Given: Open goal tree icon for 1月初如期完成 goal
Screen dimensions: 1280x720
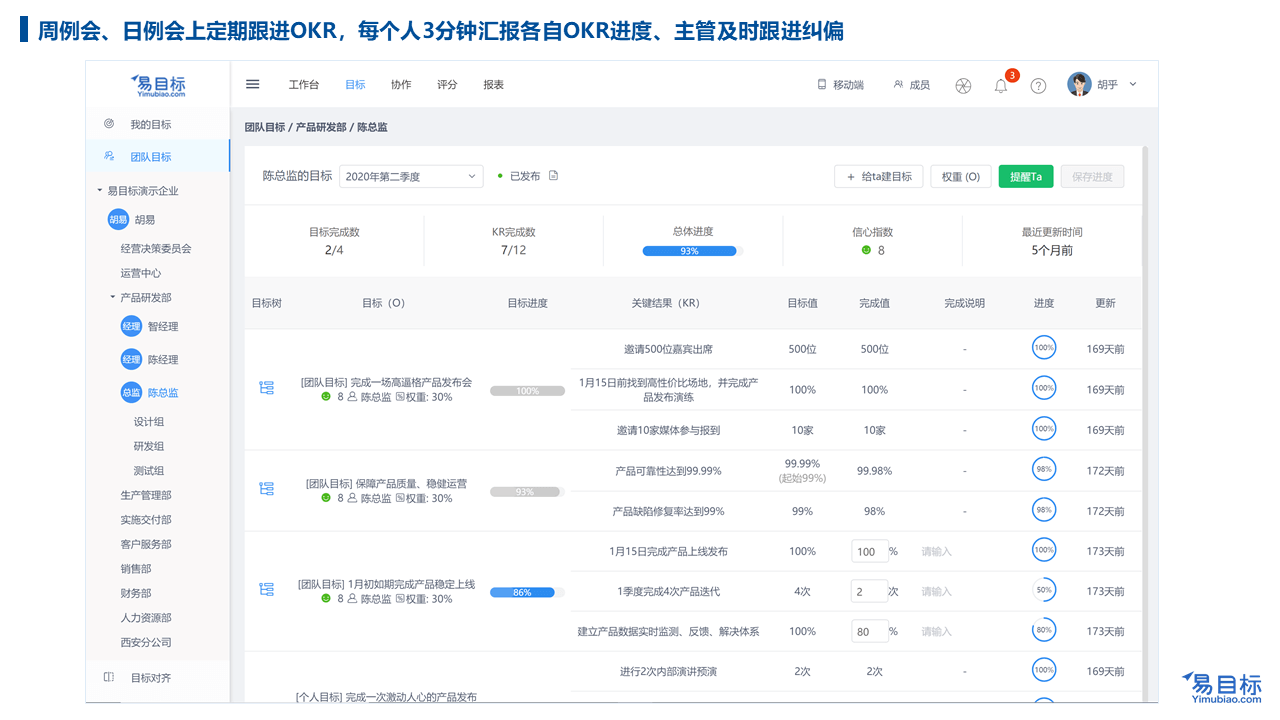Looking at the screenshot, I should (267, 589).
